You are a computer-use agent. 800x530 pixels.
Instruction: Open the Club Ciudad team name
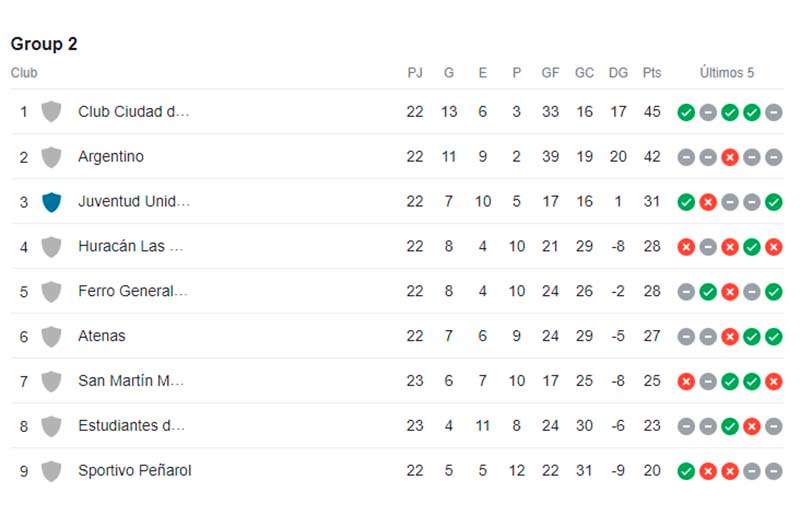134,112
